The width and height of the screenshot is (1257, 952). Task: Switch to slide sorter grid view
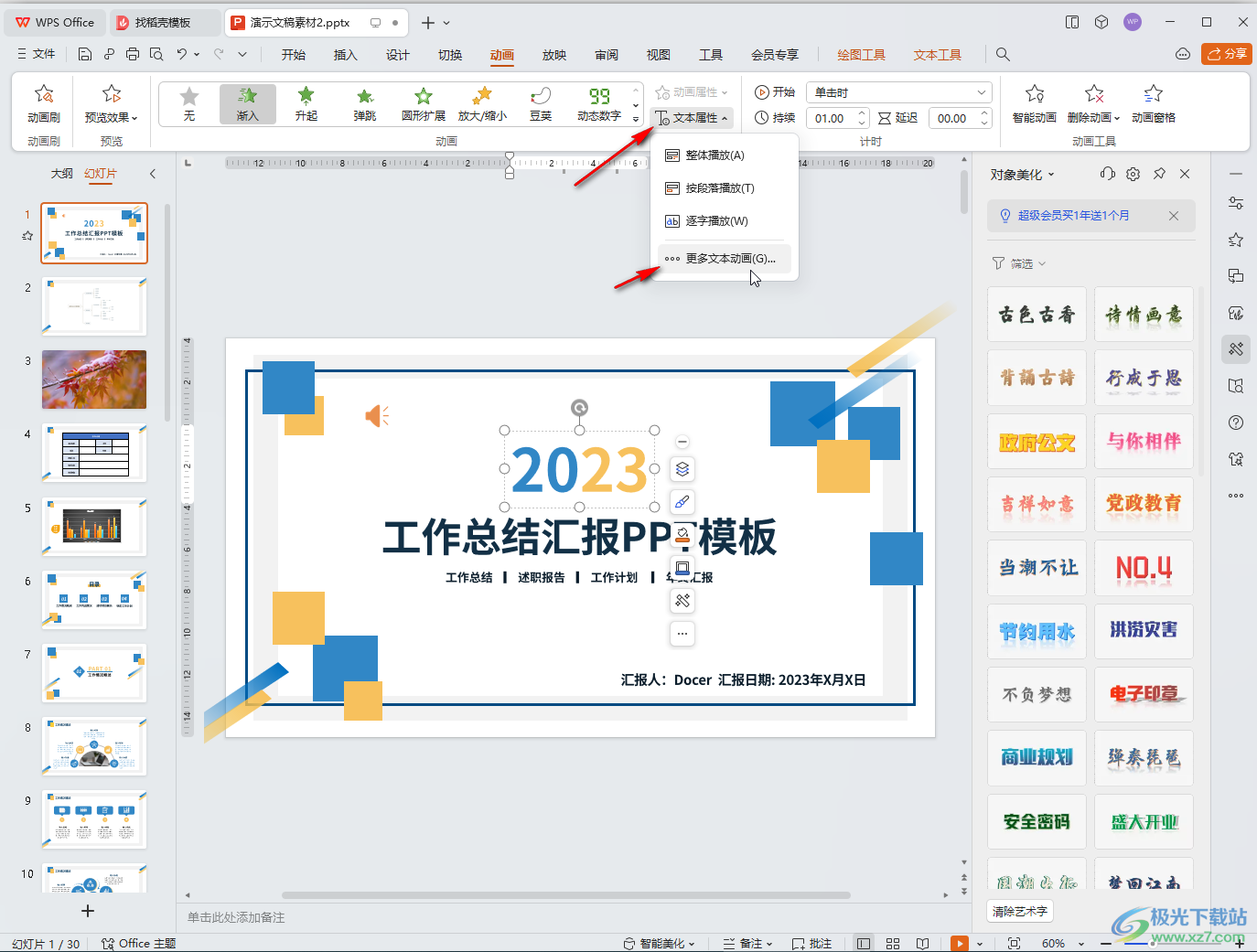tap(893, 943)
